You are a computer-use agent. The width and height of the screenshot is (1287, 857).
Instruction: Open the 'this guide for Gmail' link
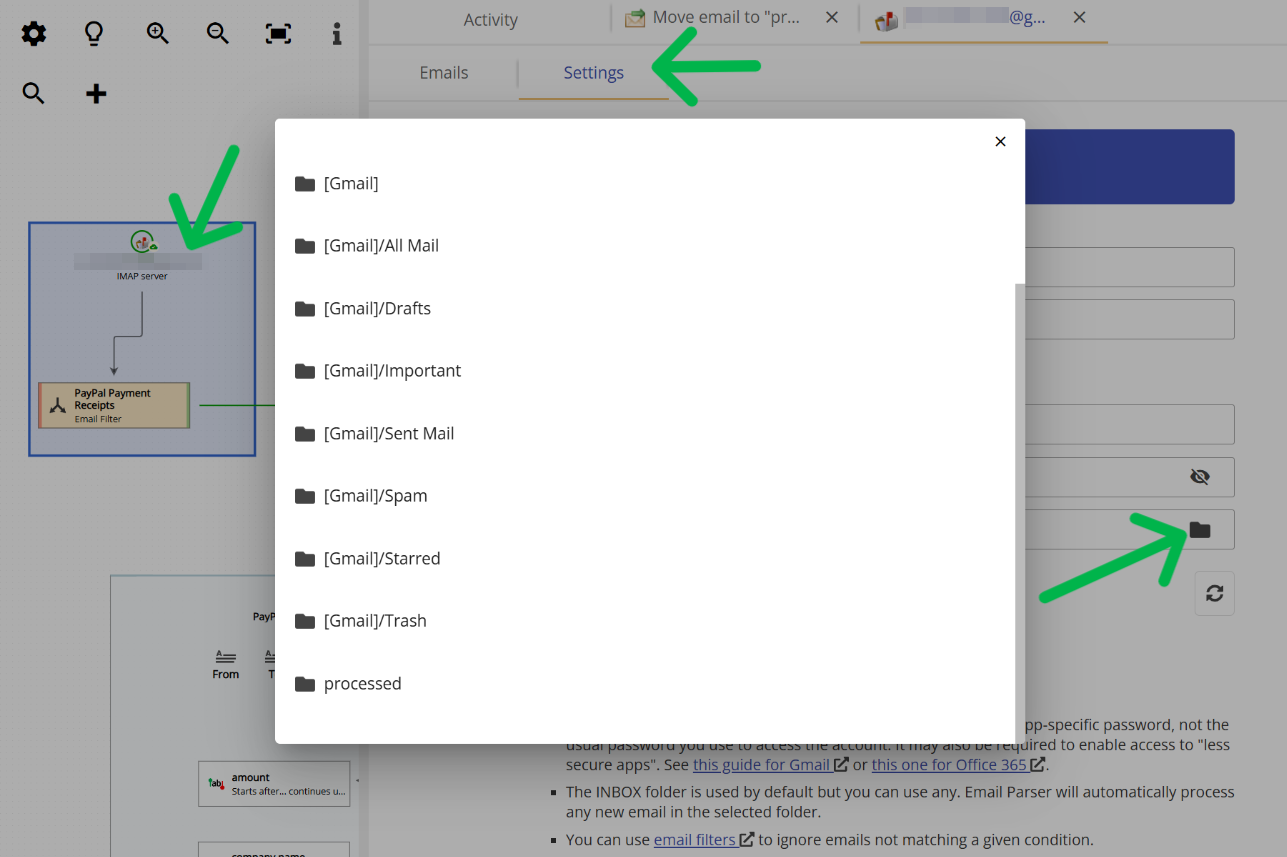coord(762,764)
